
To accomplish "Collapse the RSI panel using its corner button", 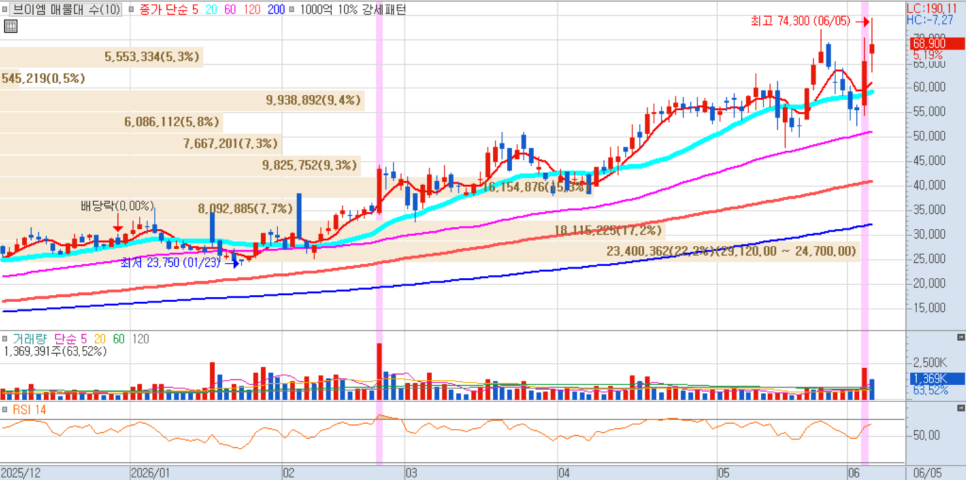I will pyautogui.click(x=960, y=409).
